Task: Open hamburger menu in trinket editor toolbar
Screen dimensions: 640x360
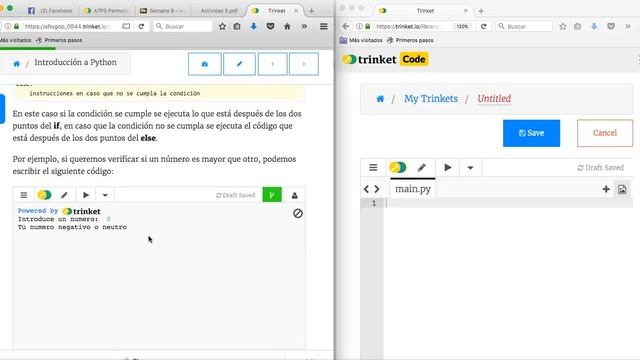Action: [373, 168]
